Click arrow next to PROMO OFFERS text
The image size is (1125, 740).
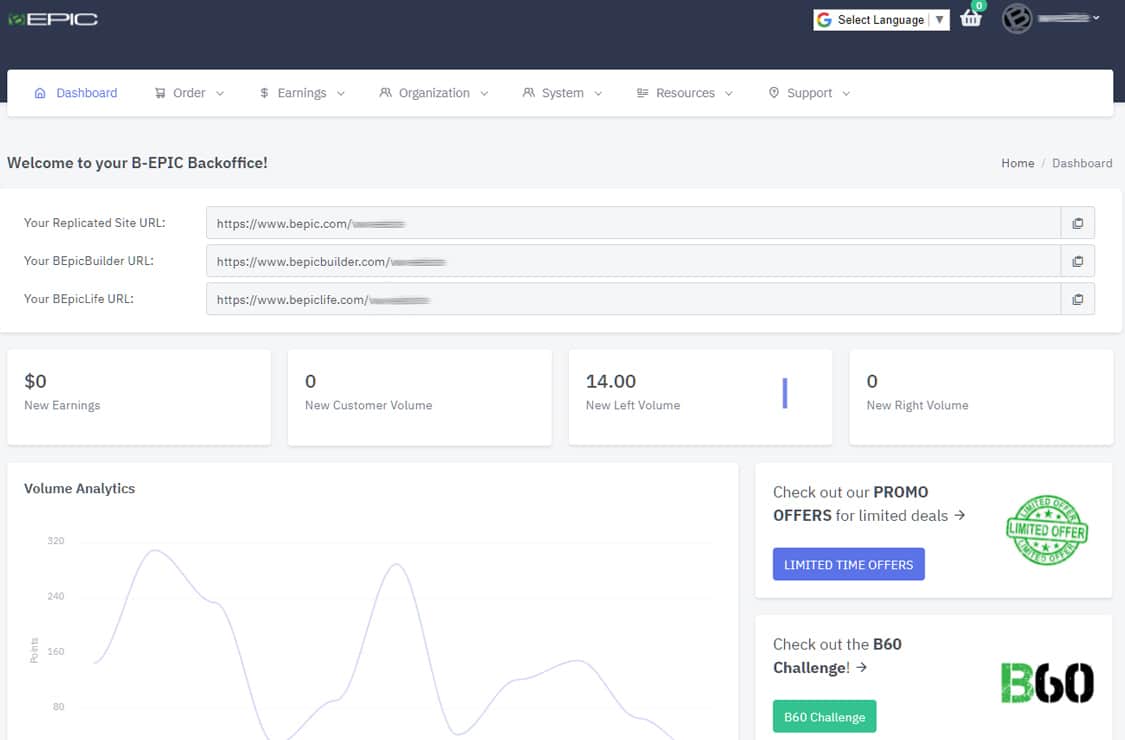tap(959, 515)
